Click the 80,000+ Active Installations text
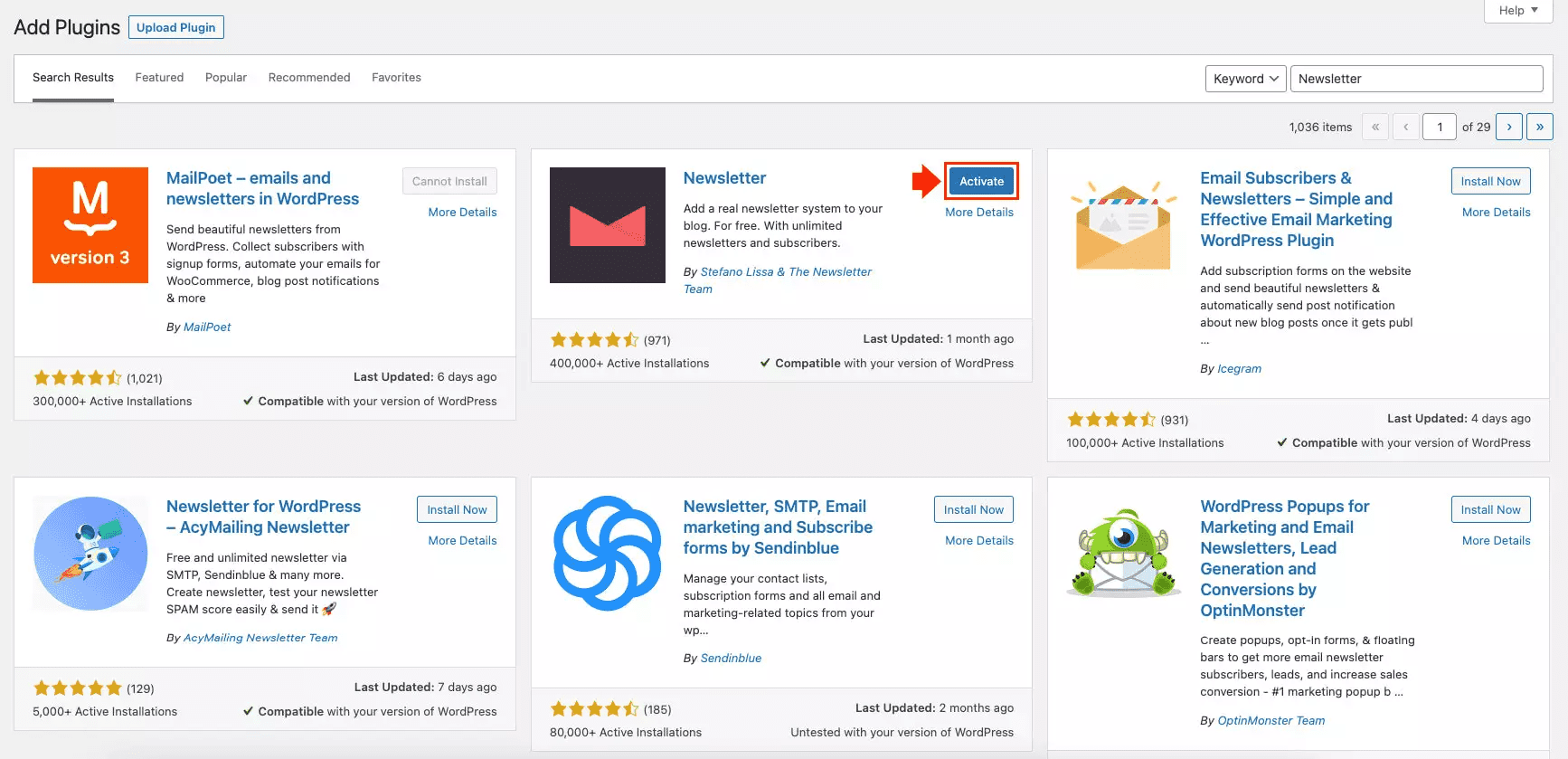 (626, 732)
